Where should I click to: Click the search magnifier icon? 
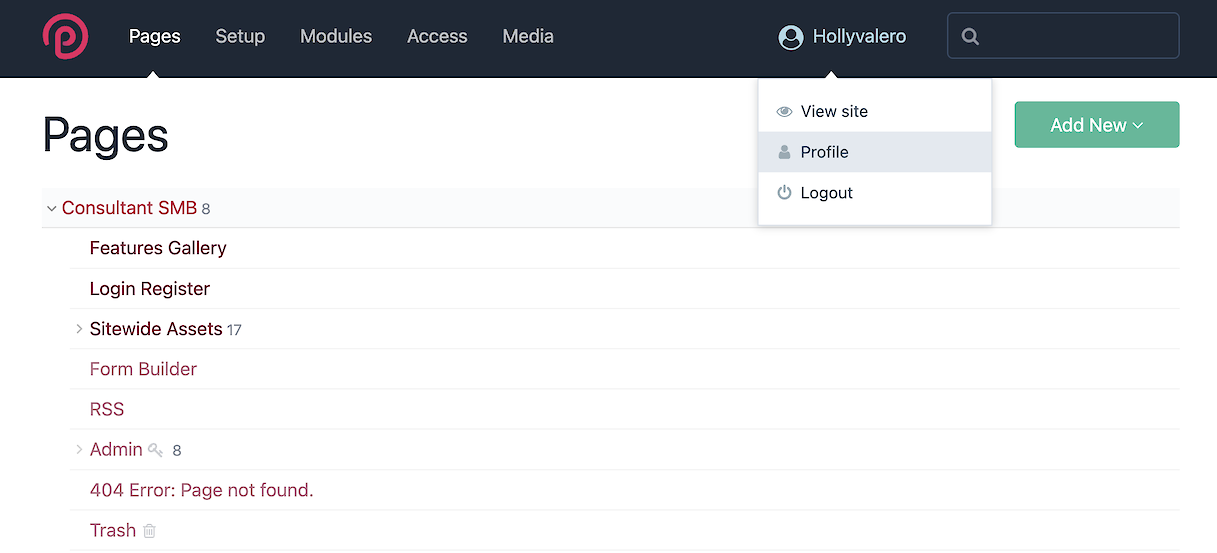click(969, 37)
